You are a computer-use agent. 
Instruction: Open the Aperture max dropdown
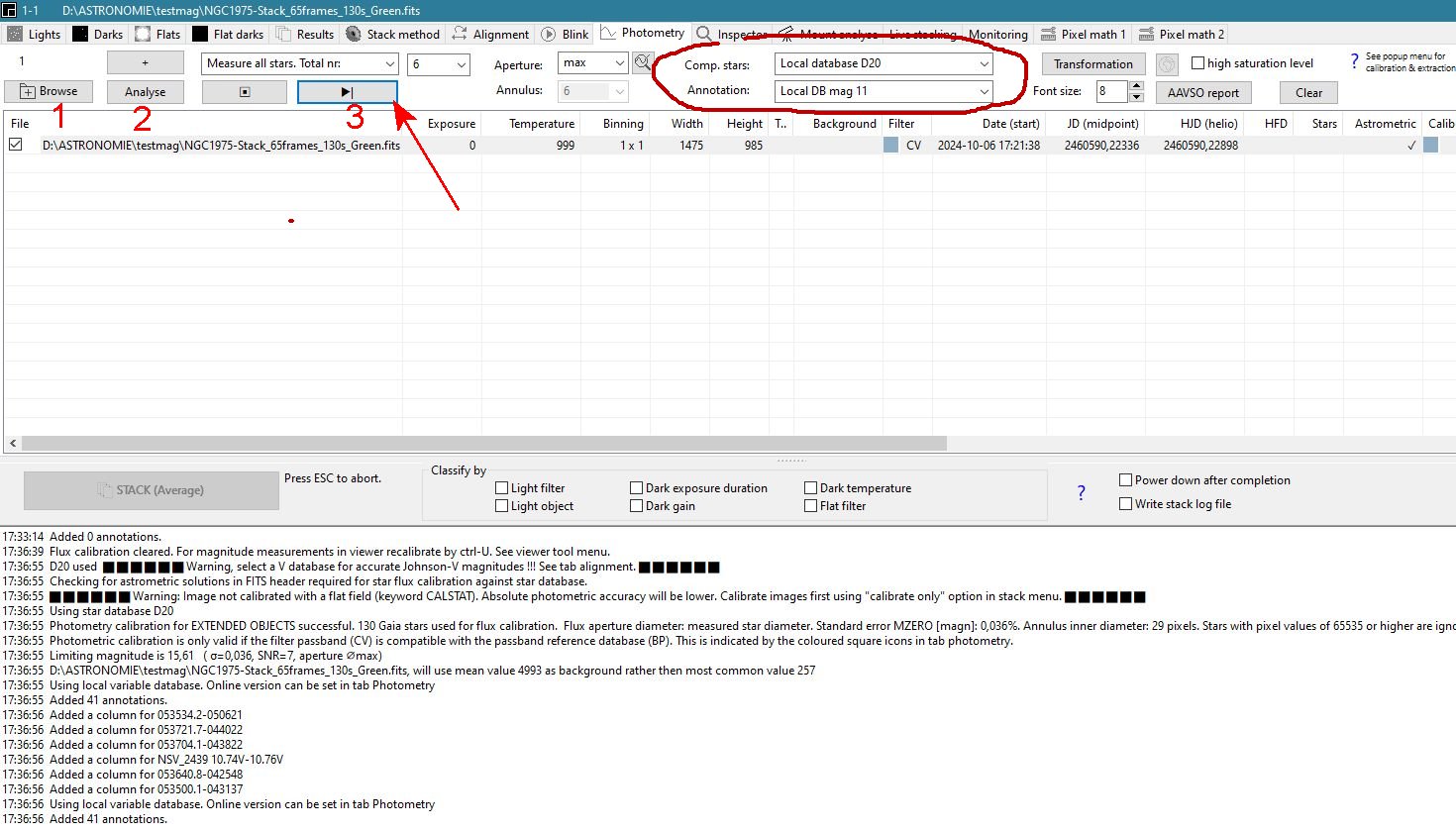point(592,63)
